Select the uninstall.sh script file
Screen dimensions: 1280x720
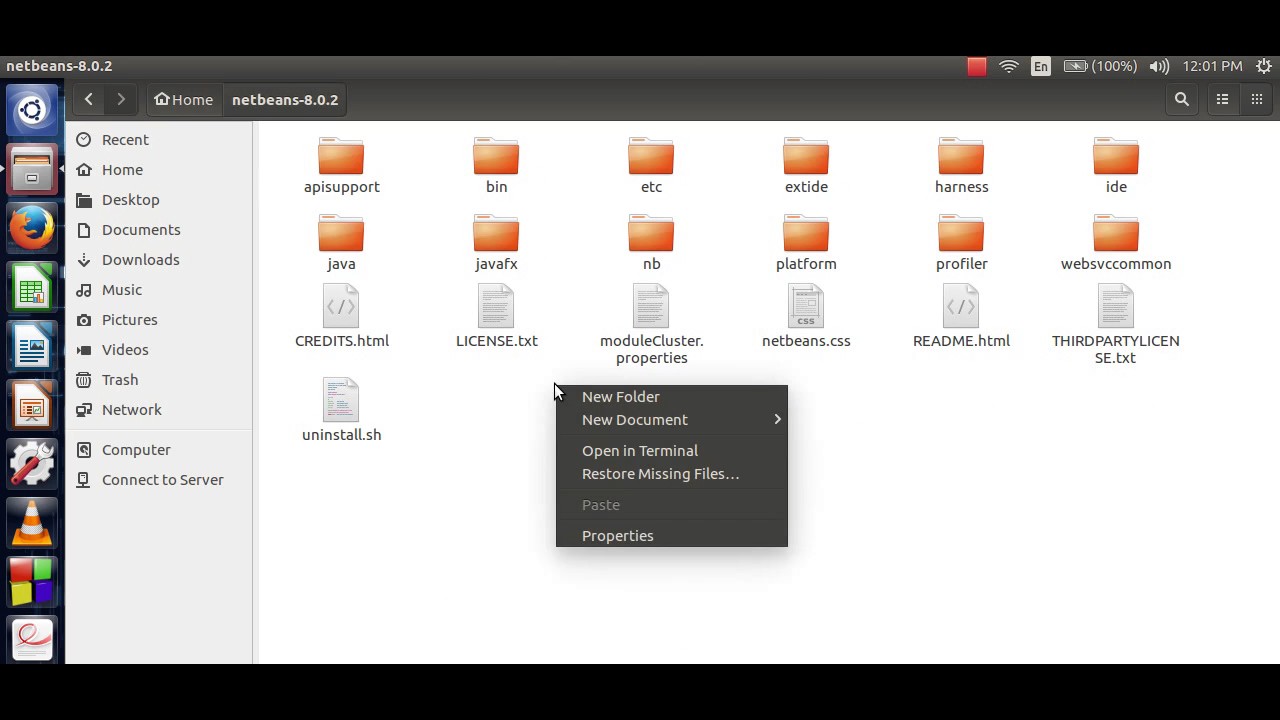click(341, 410)
